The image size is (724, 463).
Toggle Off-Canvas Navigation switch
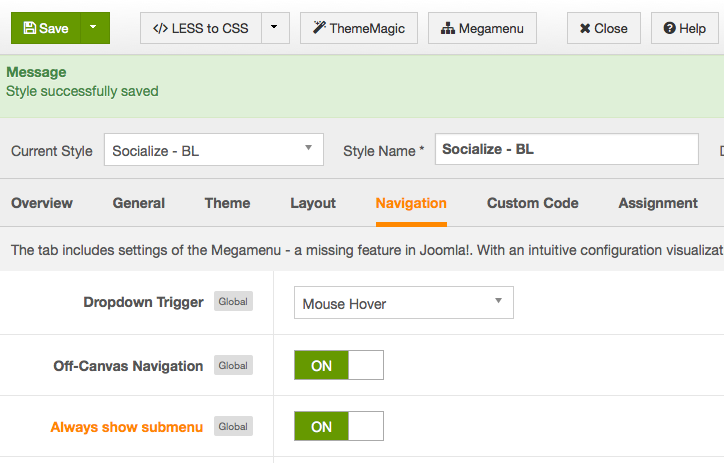click(x=339, y=365)
